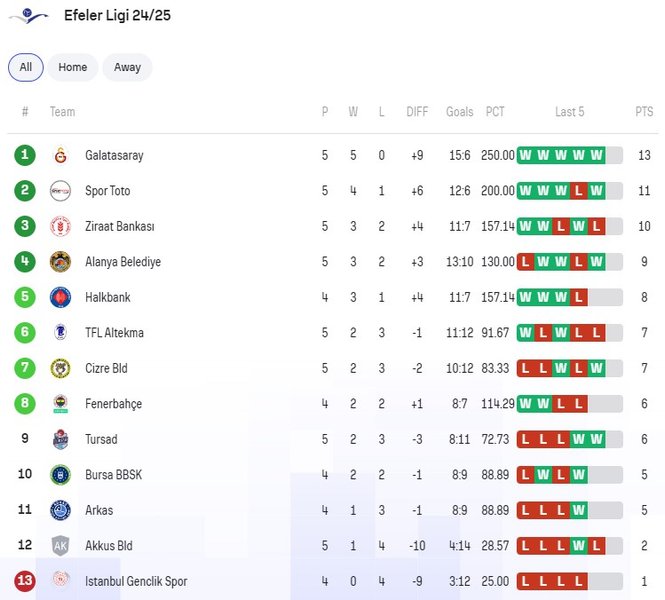
Task: Click the Fenerbahçe team logo
Action: [x=60, y=404]
